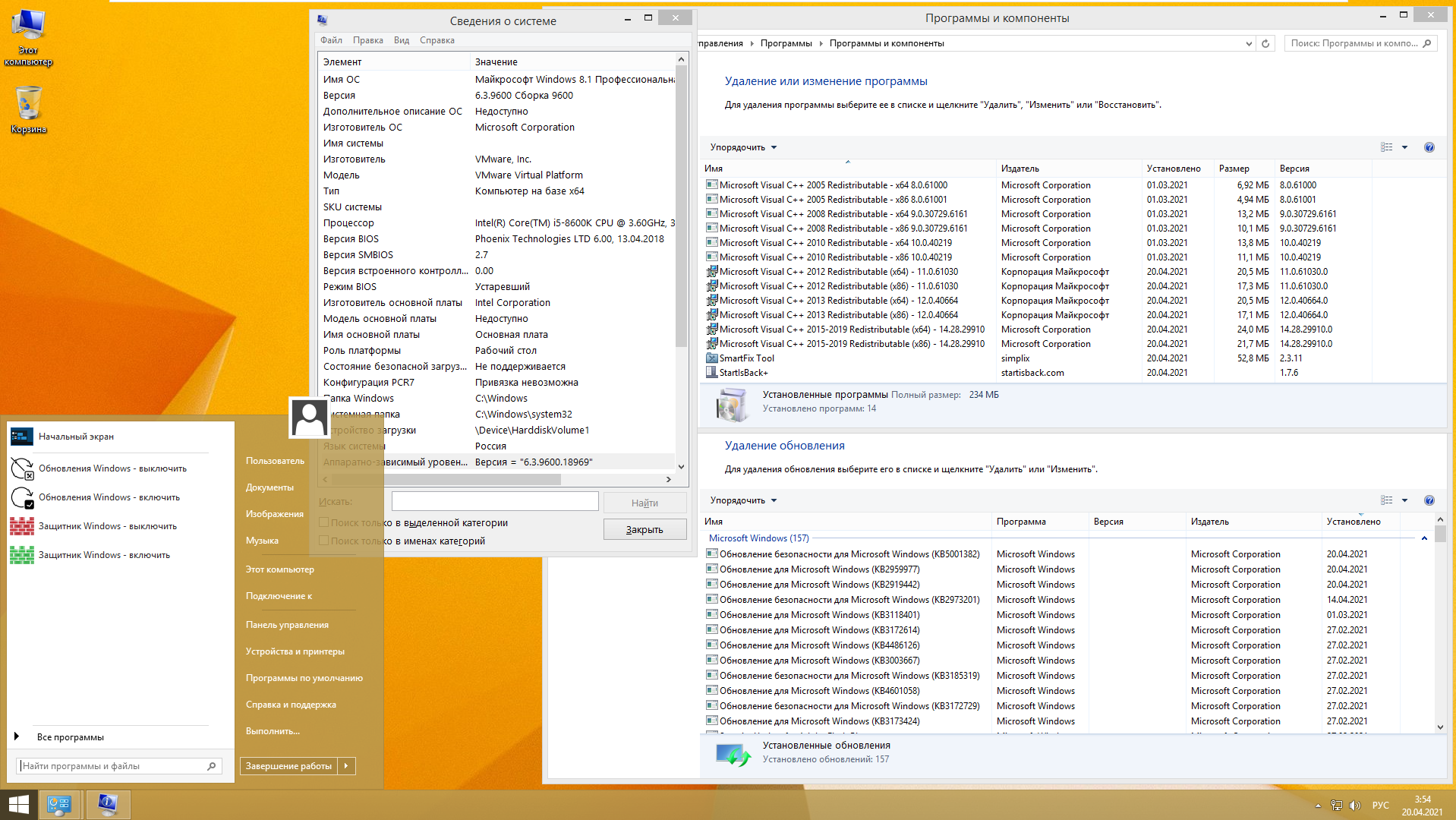This screenshot has height=820, width=1456.
Task: Click the user account picture in Start menu
Action: (x=309, y=418)
